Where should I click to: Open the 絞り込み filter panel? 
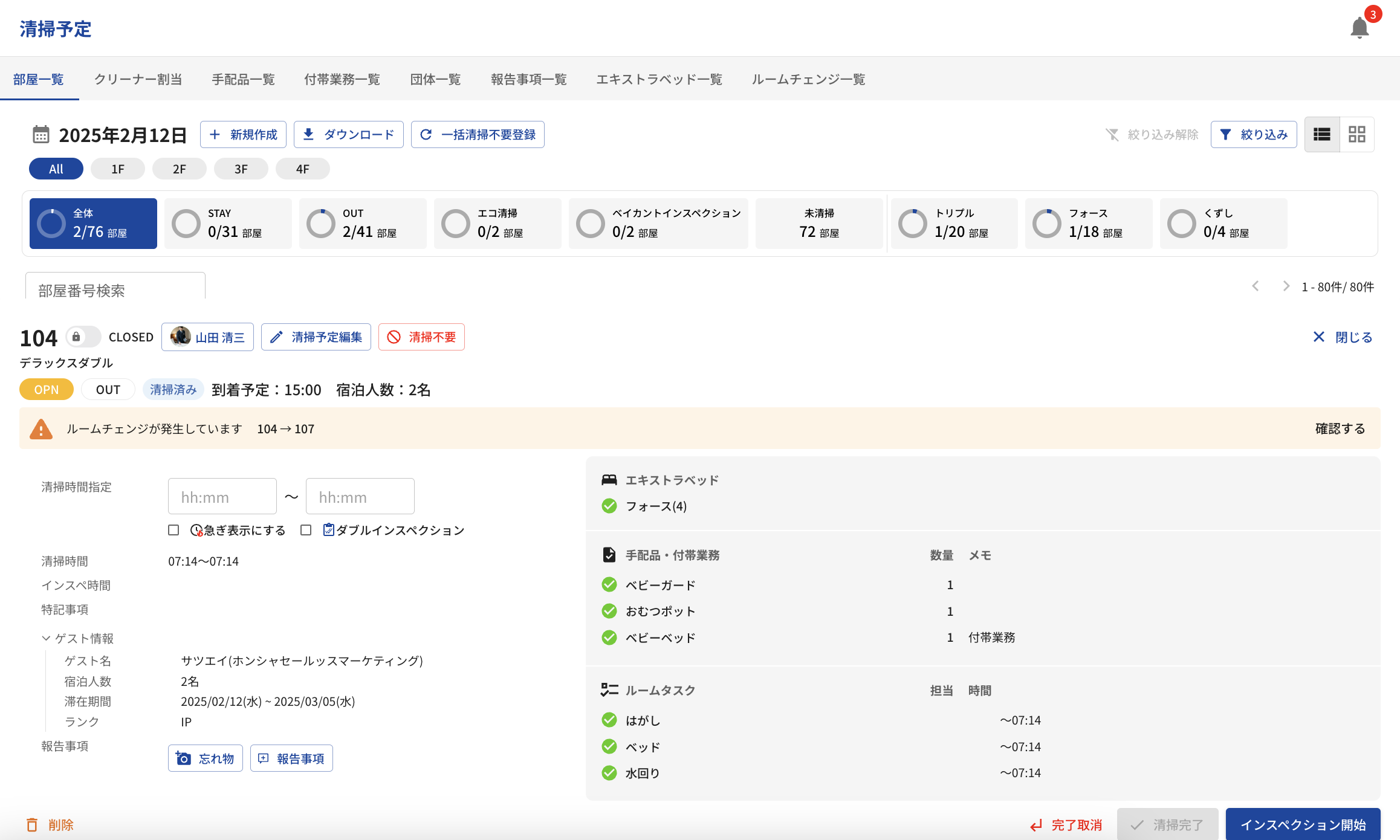1254,134
